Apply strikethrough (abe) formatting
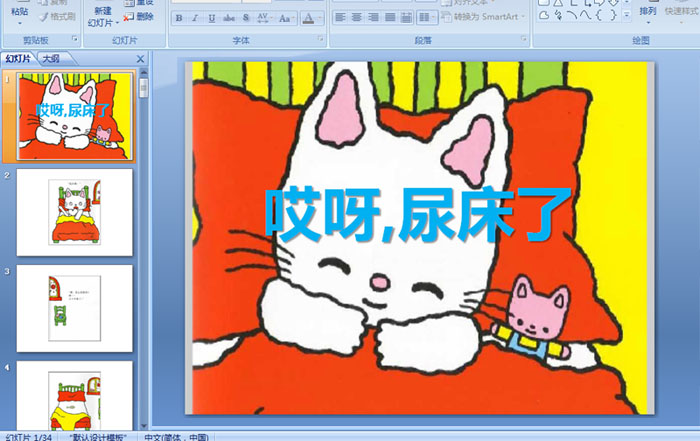Image resolution: width=700 pixels, height=441 pixels. [x=228, y=18]
